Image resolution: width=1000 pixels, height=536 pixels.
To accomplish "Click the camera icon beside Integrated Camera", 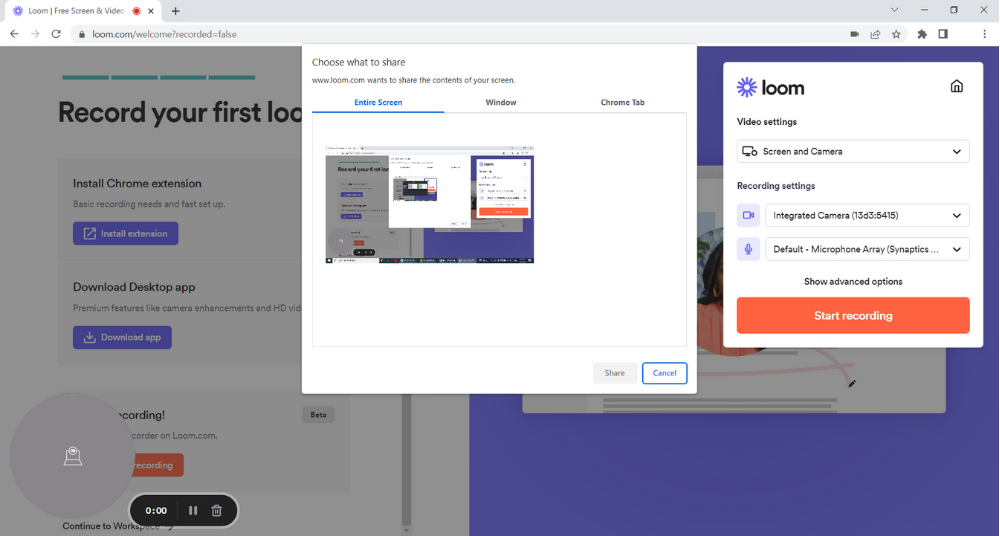I will pos(748,215).
